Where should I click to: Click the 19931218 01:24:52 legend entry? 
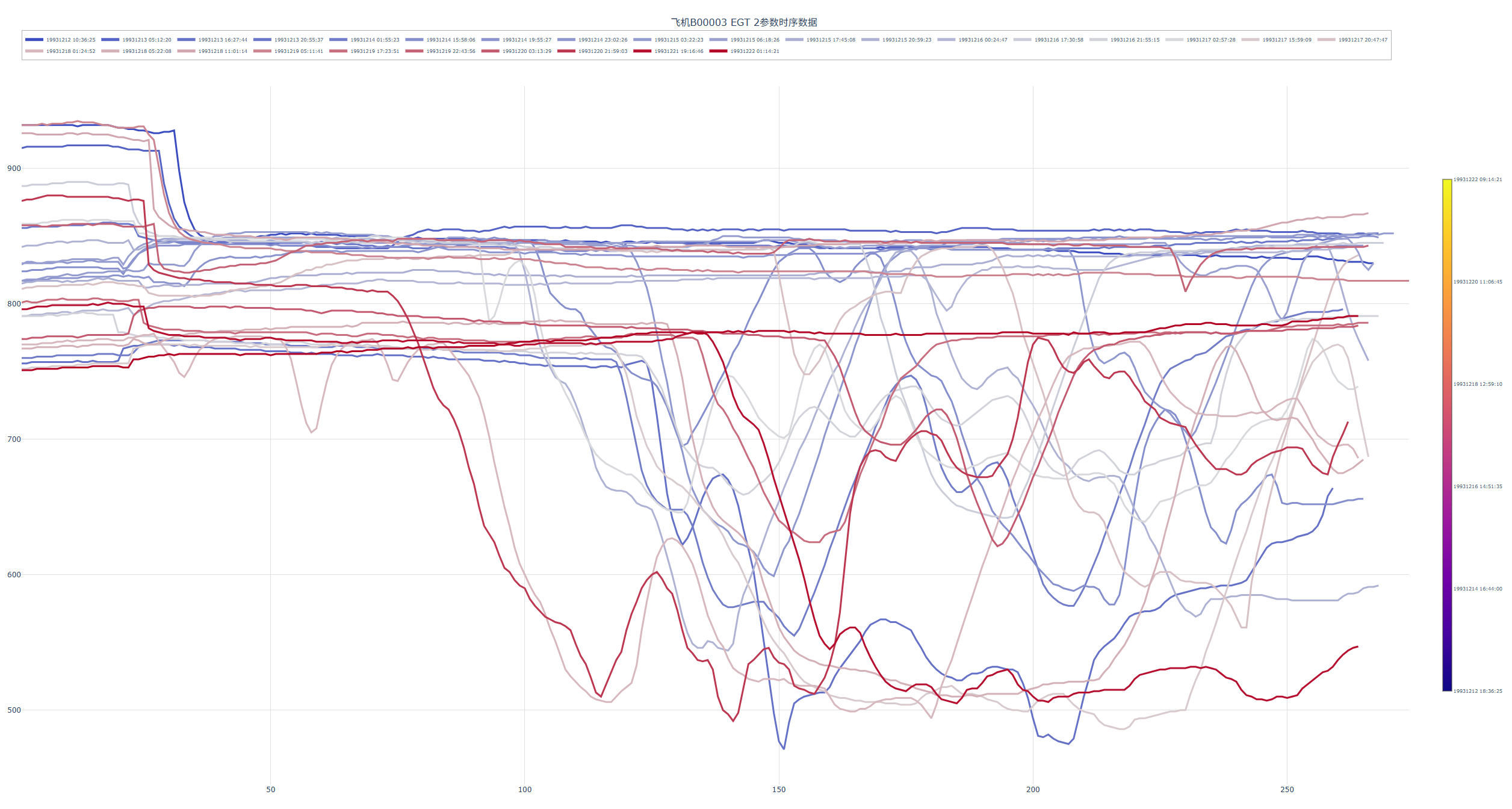point(70,51)
